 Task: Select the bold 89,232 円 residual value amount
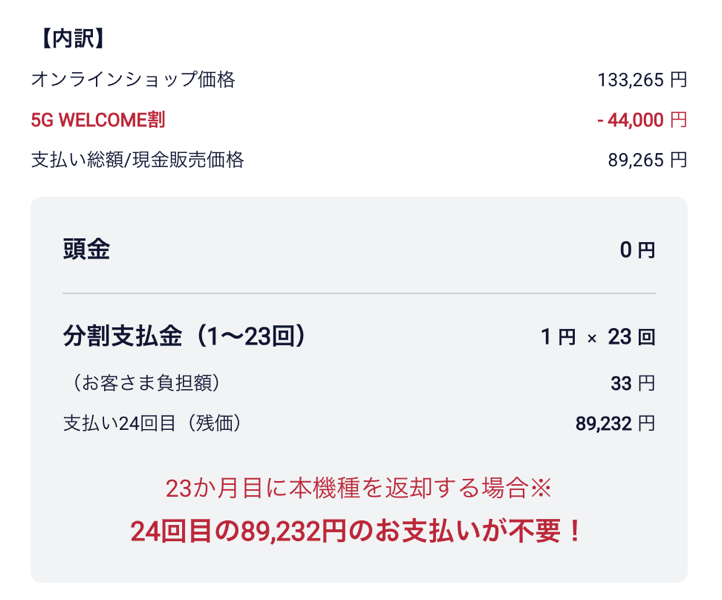click(x=615, y=423)
